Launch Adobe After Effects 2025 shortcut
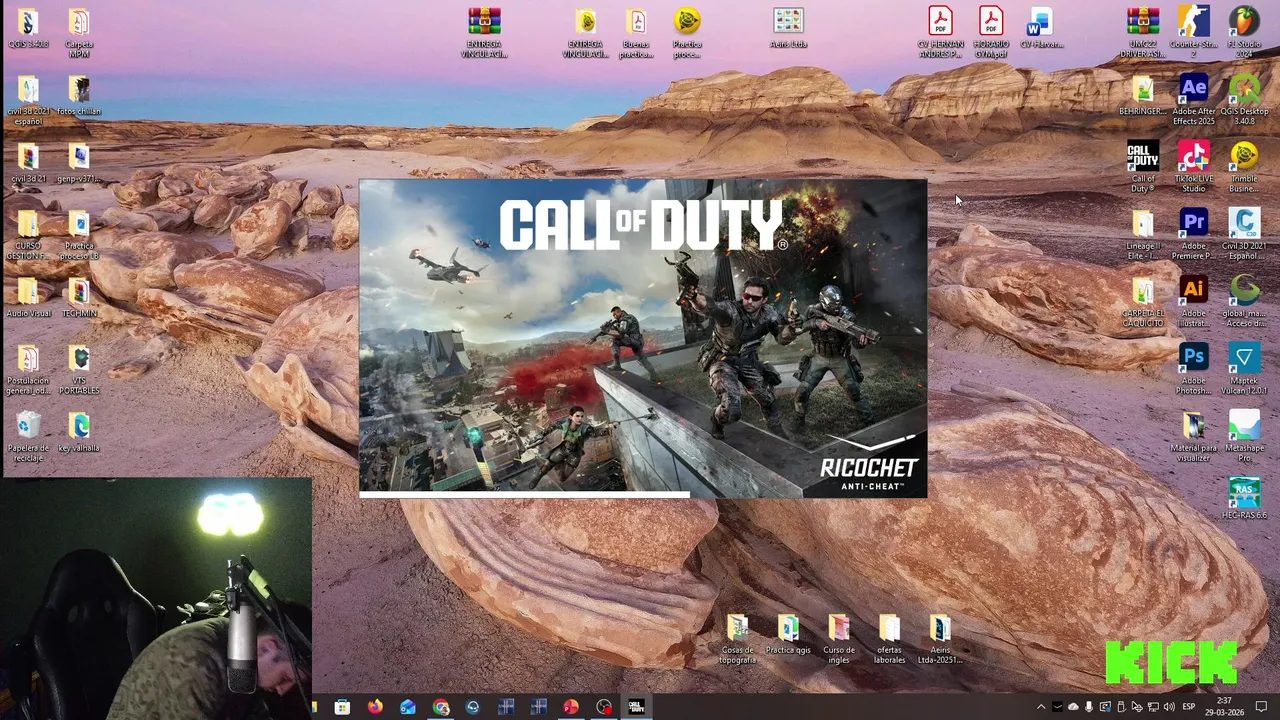This screenshot has width=1280, height=720. (x=1194, y=100)
